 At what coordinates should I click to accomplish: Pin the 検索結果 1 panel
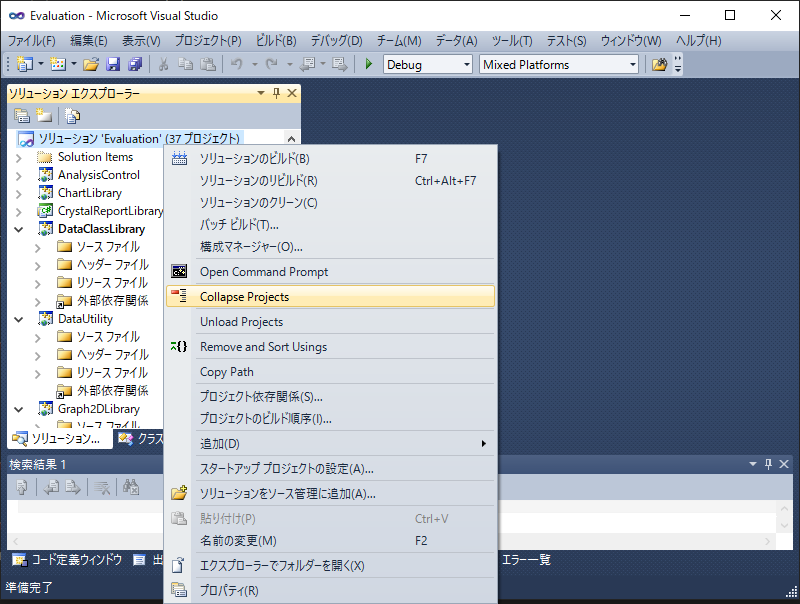(x=768, y=464)
